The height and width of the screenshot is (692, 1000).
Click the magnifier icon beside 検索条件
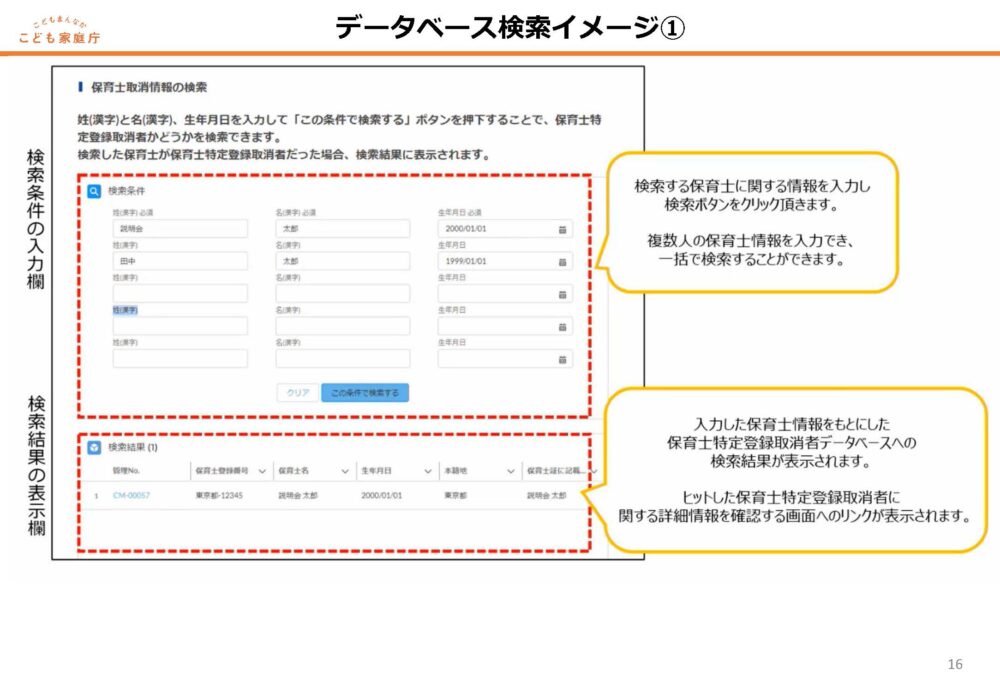[94, 190]
